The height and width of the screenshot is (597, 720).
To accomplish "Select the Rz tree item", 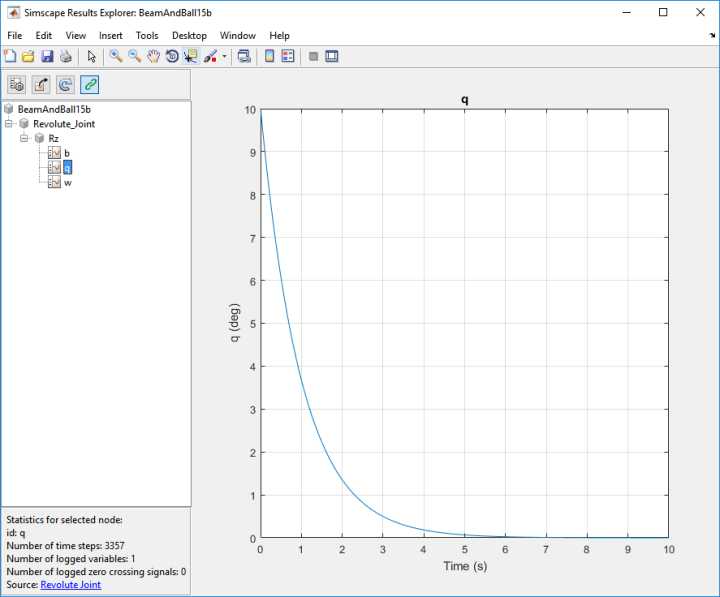I will 53,138.
